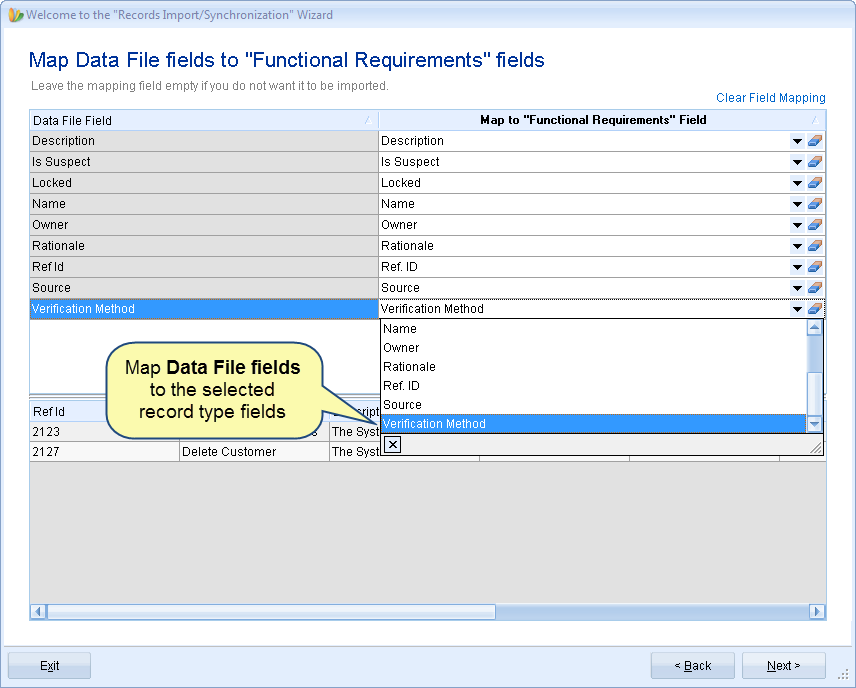Click the horizontal scrollbar left arrow
This screenshot has width=856, height=688.
pyautogui.click(x=38, y=612)
